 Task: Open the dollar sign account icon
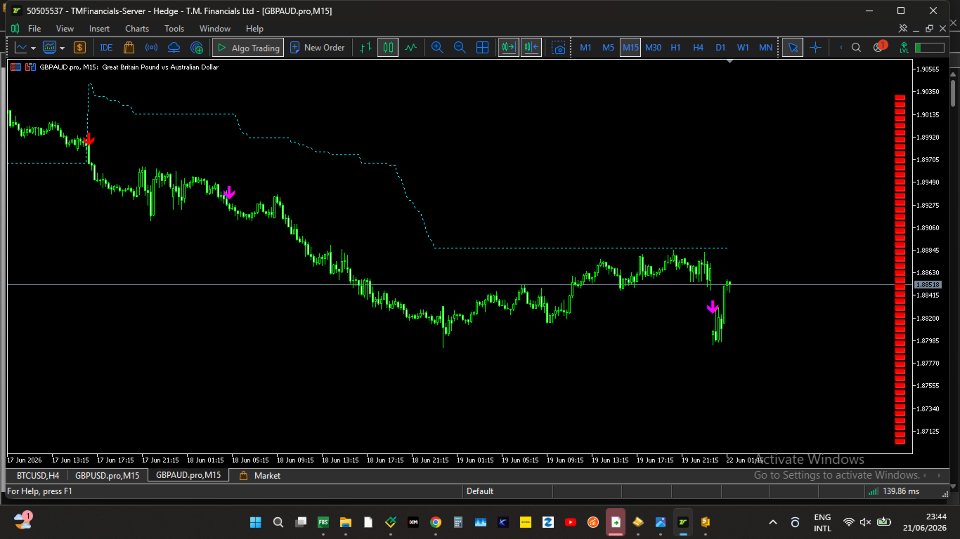(x=80, y=47)
